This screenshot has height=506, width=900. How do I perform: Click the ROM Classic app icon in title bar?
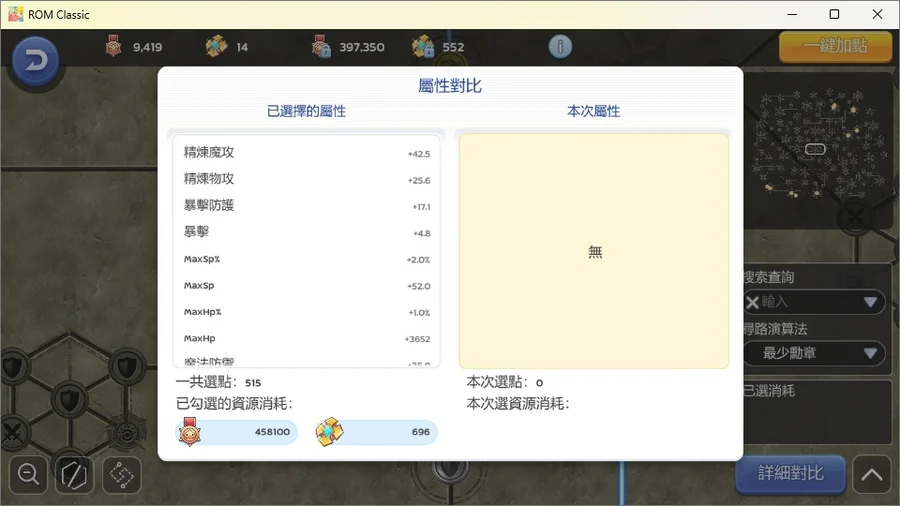(16, 14)
